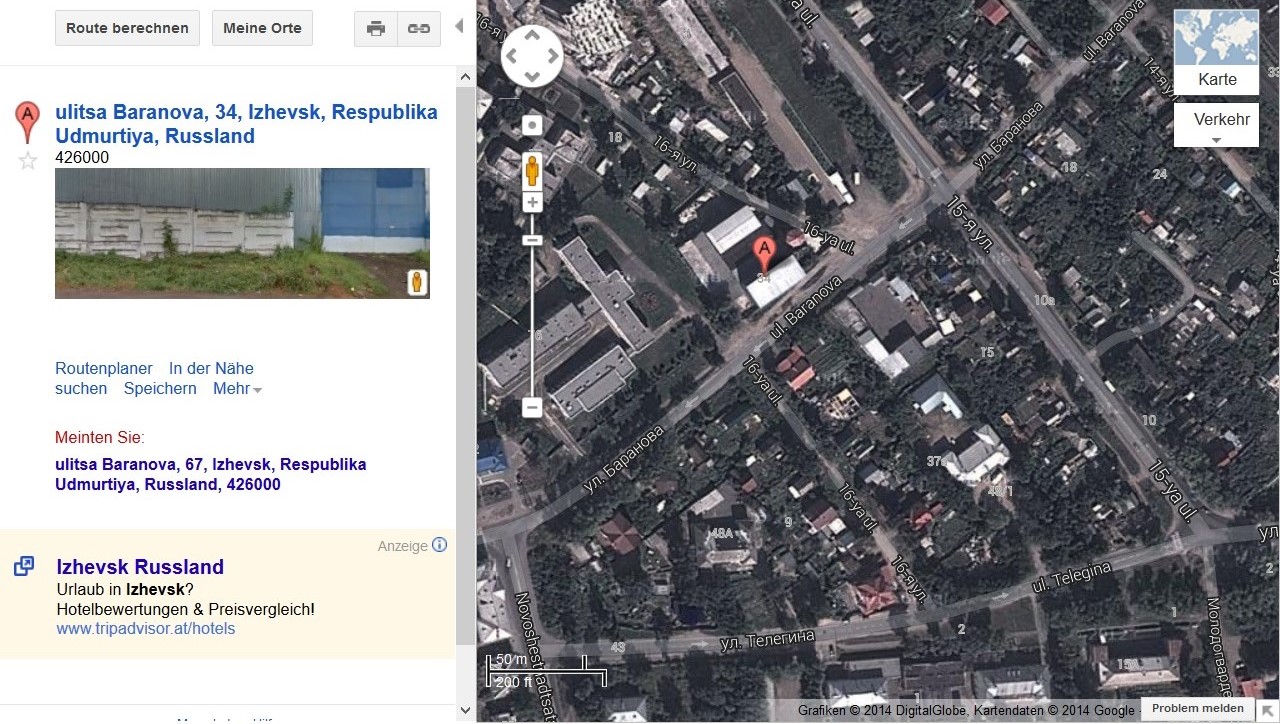Click the ul. Telegina street label

pyautogui.click(x=1071, y=577)
